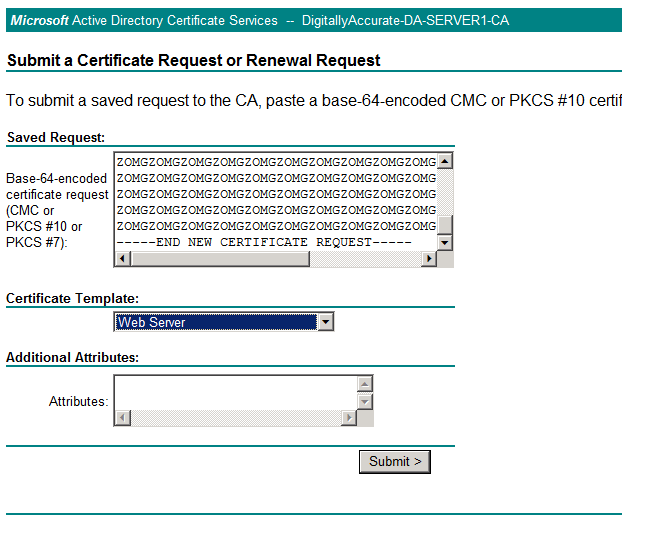The height and width of the screenshot is (551, 654).
Task: Click the Attributes: field label
Action: [x=78, y=401]
